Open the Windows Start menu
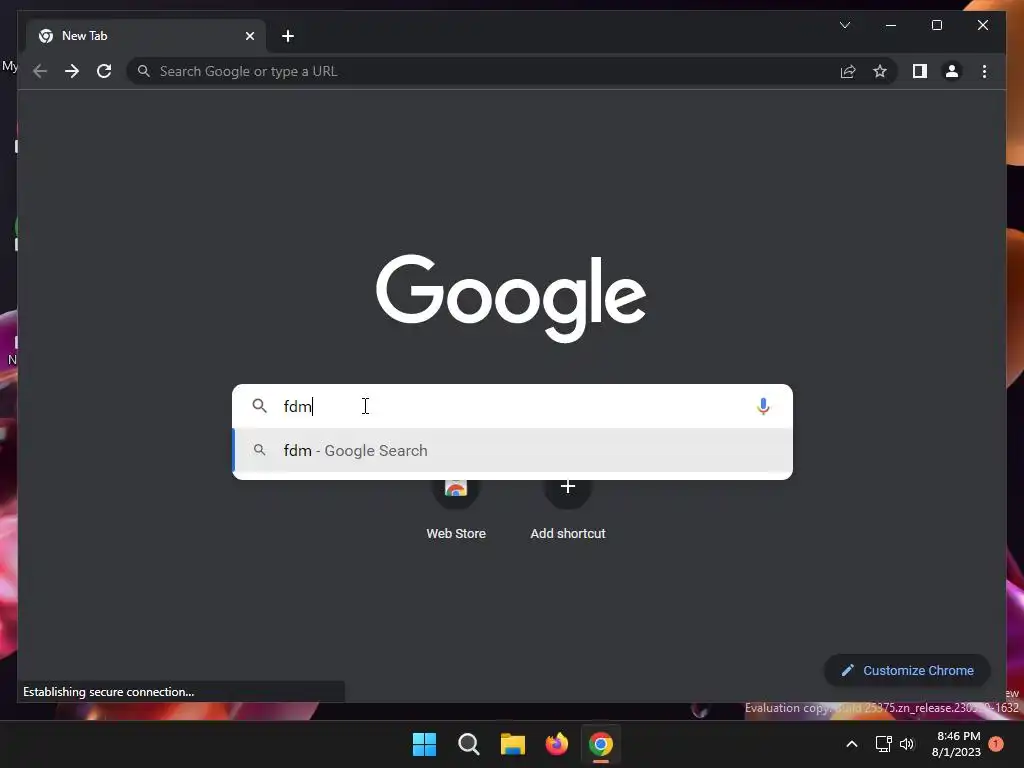Image resolution: width=1024 pixels, height=768 pixels. click(x=424, y=744)
